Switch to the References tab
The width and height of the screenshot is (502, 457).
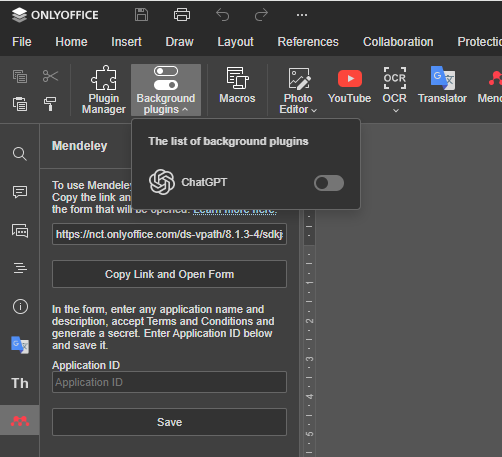tap(308, 42)
